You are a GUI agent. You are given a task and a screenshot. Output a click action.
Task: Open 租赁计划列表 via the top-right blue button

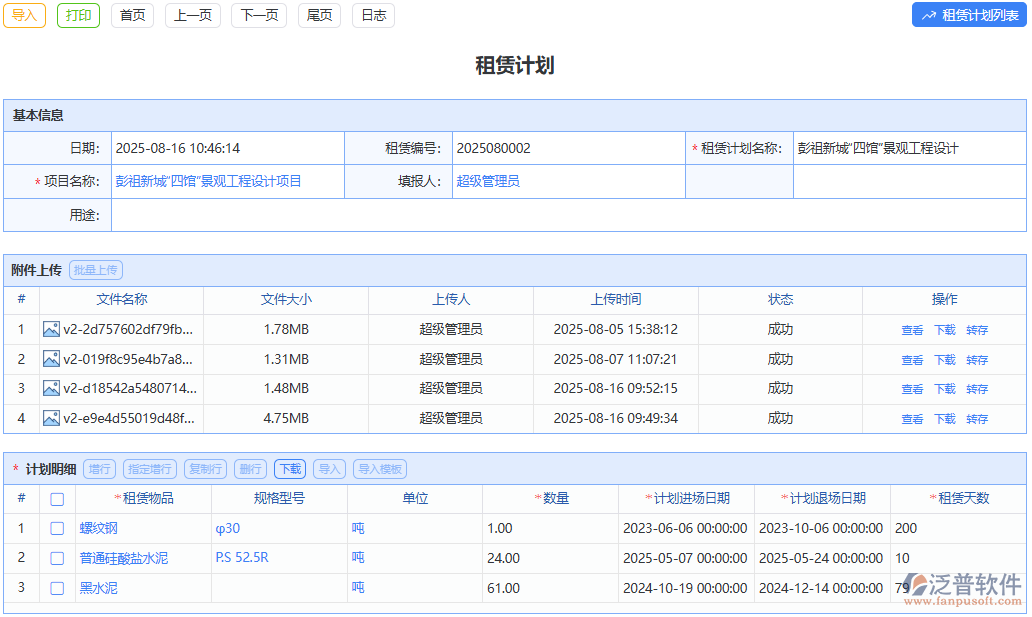pyautogui.click(x=968, y=15)
